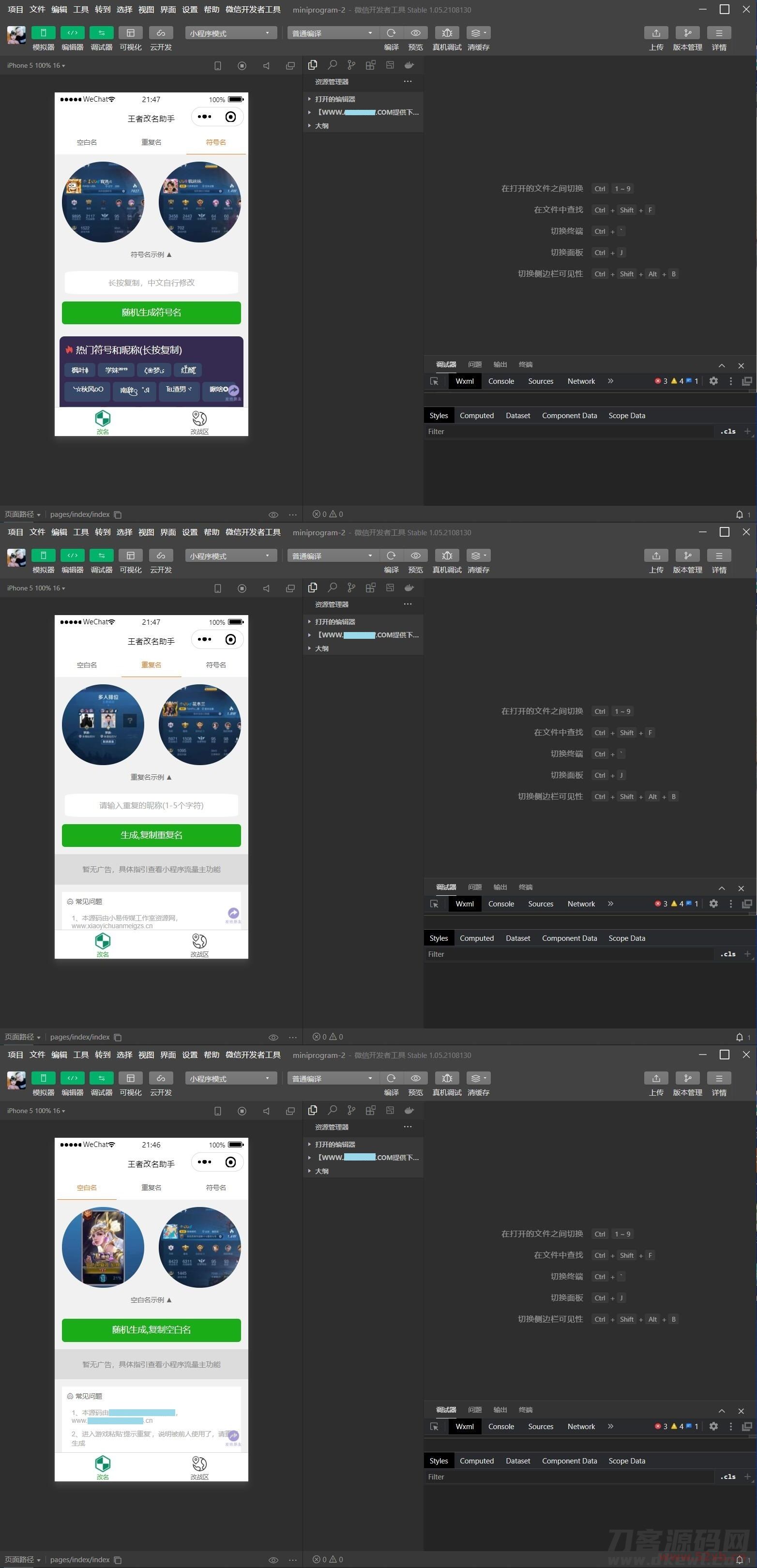
Task: Open the 小程序模式 dropdown
Action: [x=231, y=33]
